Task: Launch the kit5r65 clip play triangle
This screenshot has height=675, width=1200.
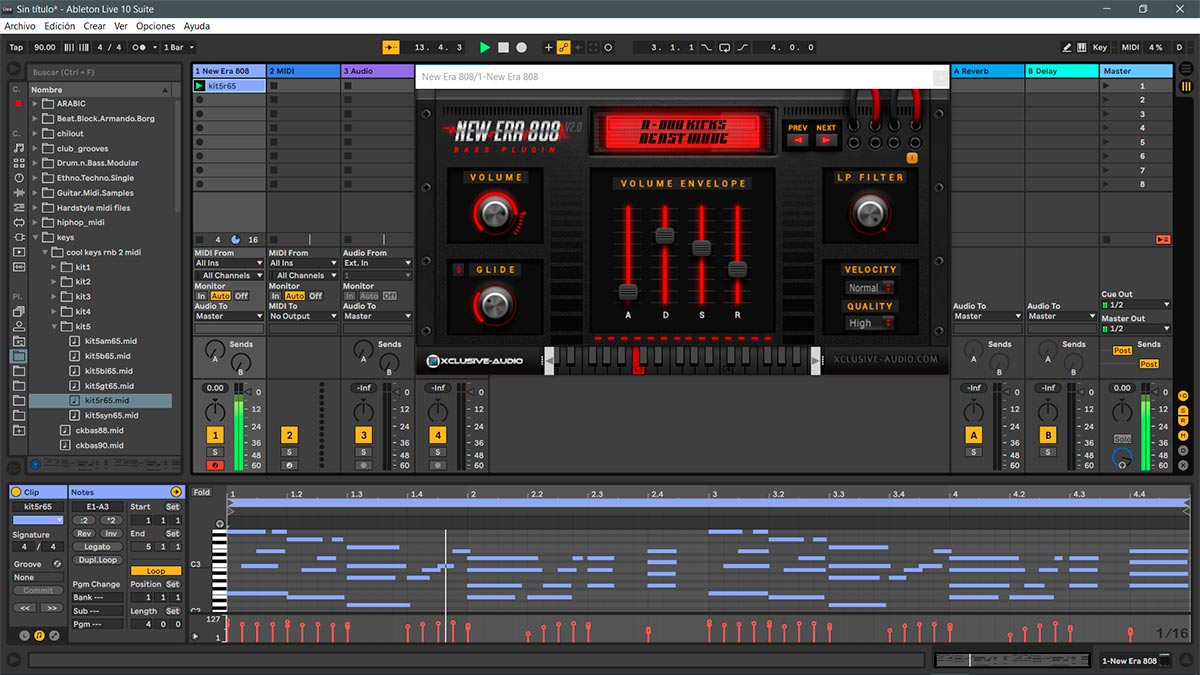Action: pos(199,86)
